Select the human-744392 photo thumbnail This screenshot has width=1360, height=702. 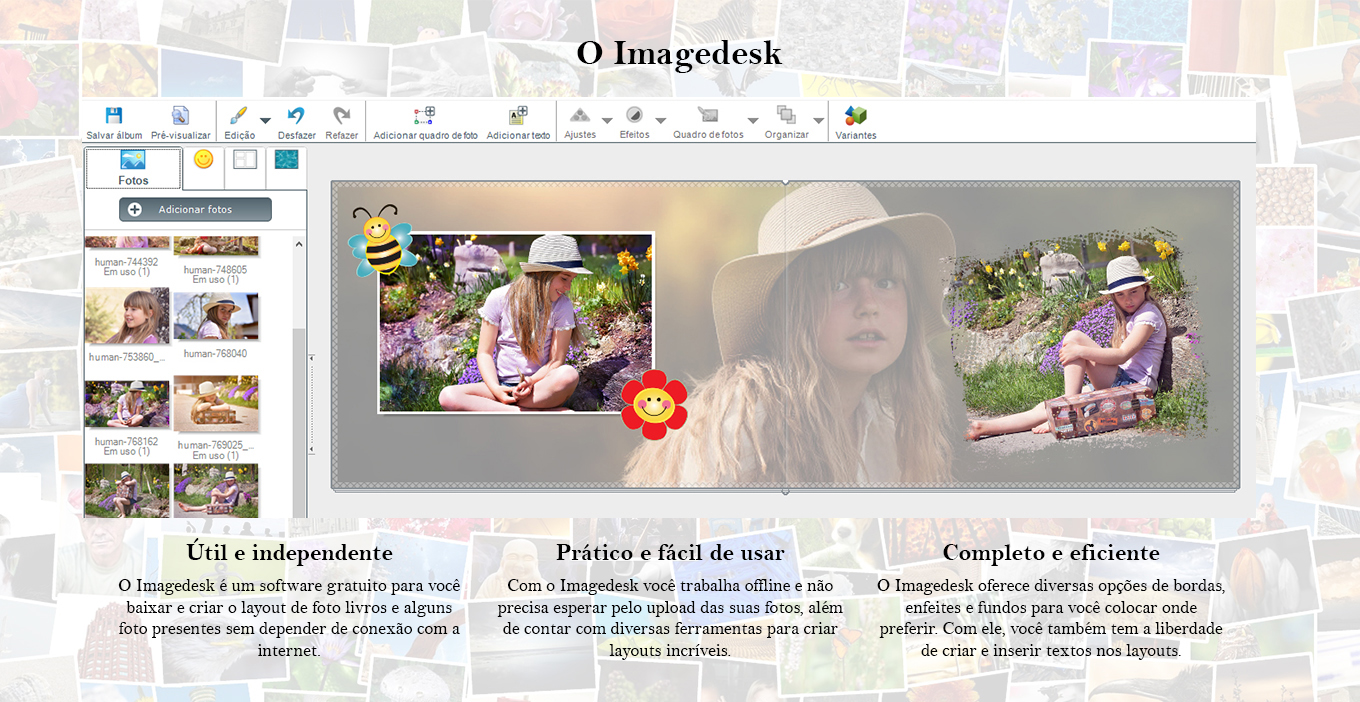point(127,243)
